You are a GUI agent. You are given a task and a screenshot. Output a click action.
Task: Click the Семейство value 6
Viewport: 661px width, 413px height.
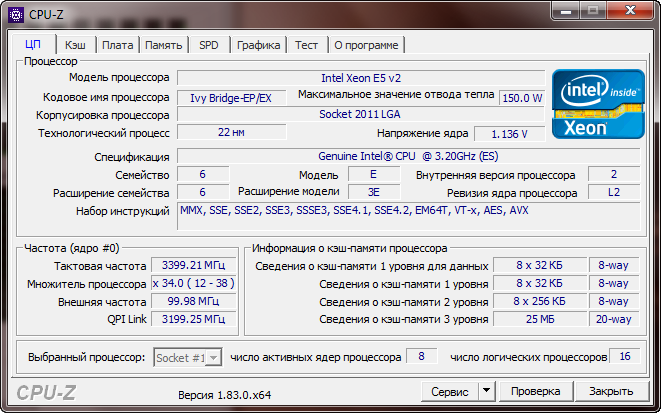pos(203,174)
